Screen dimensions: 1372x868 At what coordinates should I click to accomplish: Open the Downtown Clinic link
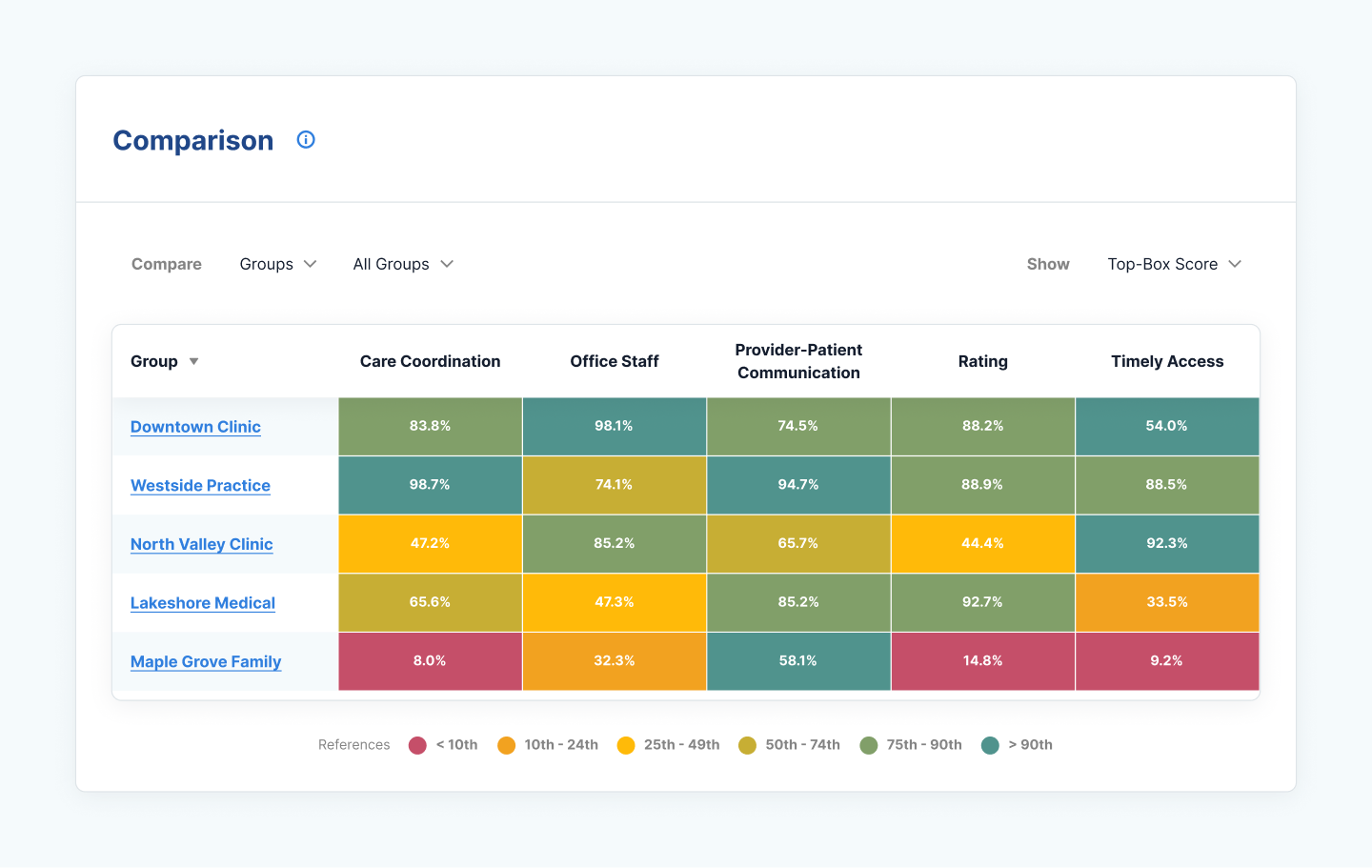195,427
